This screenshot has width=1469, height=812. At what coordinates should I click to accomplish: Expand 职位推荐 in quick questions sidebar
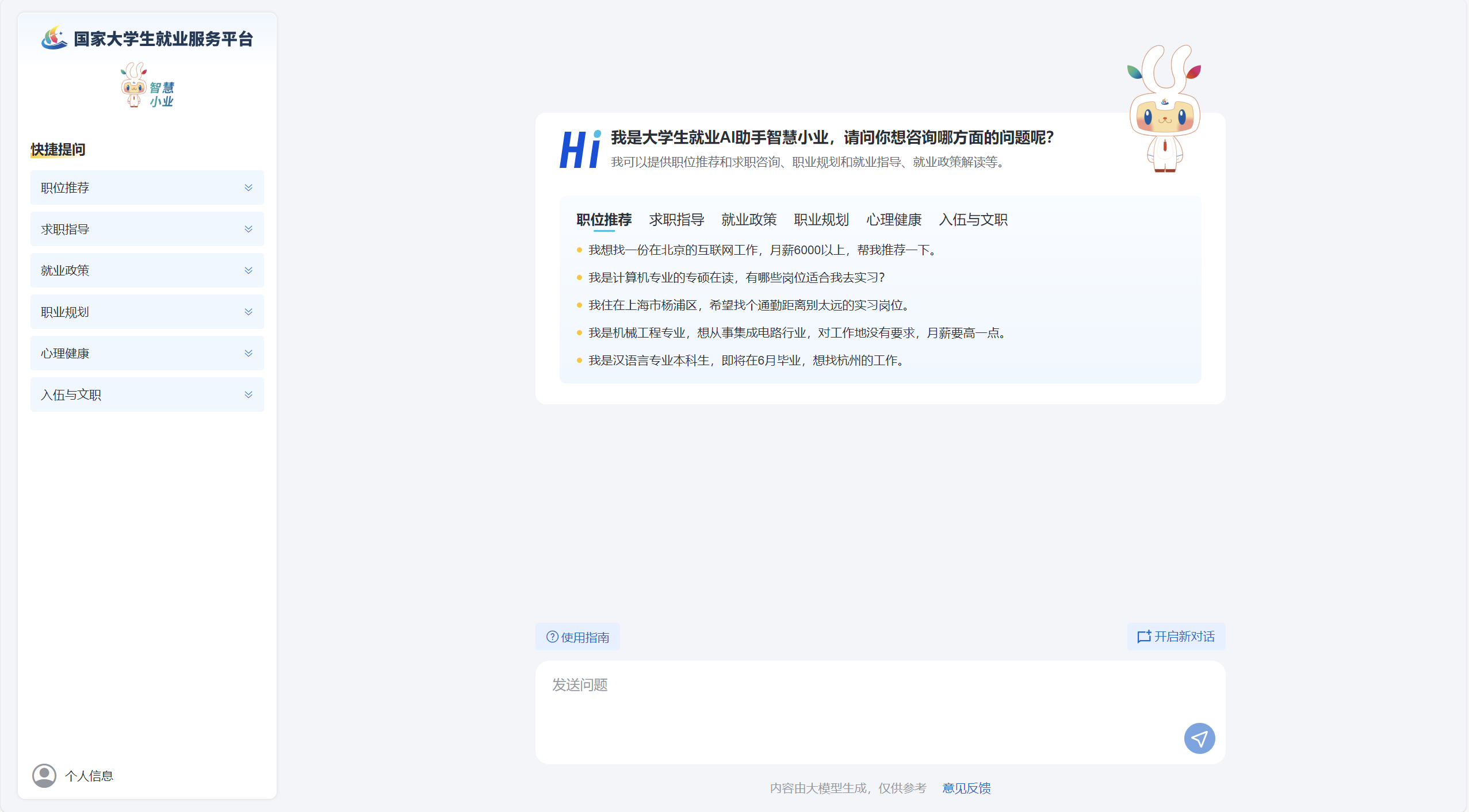pyautogui.click(x=147, y=187)
